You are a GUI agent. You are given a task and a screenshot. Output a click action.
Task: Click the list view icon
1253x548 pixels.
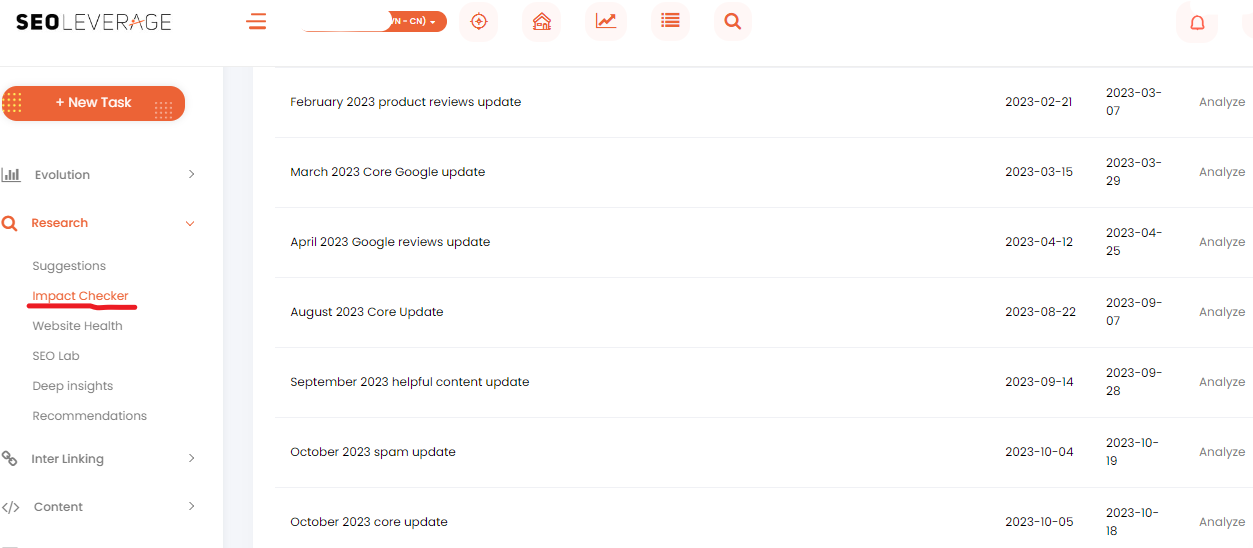(x=670, y=22)
